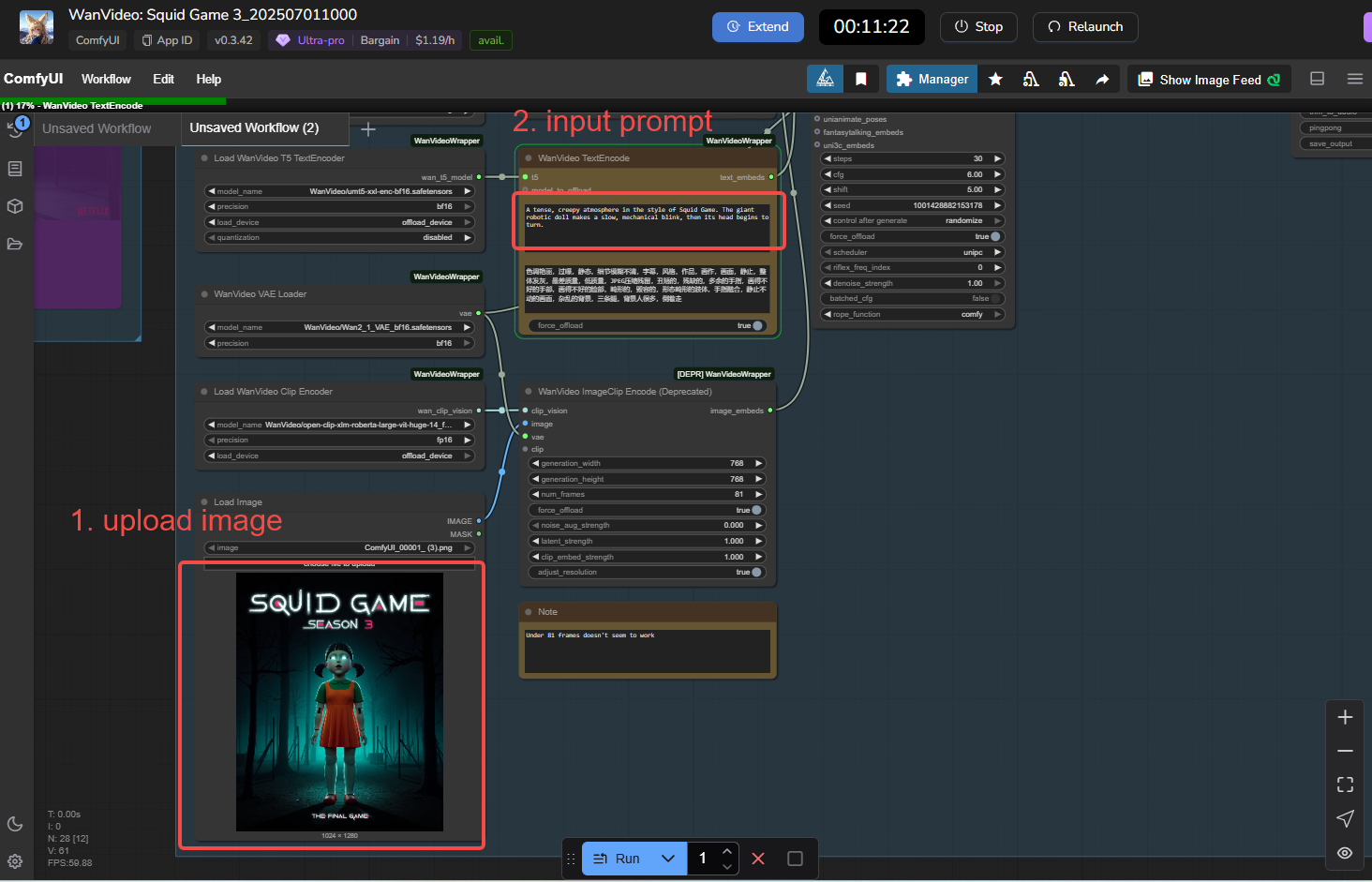Toggle force_offload in the sampler node

coord(995,236)
